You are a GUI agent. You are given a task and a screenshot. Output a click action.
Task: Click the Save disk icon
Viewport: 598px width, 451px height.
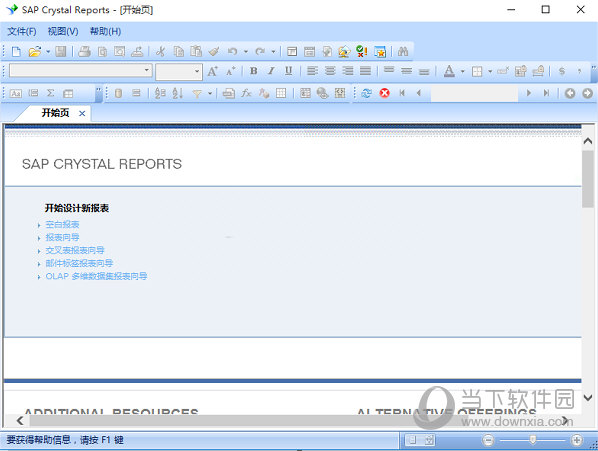pos(61,51)
